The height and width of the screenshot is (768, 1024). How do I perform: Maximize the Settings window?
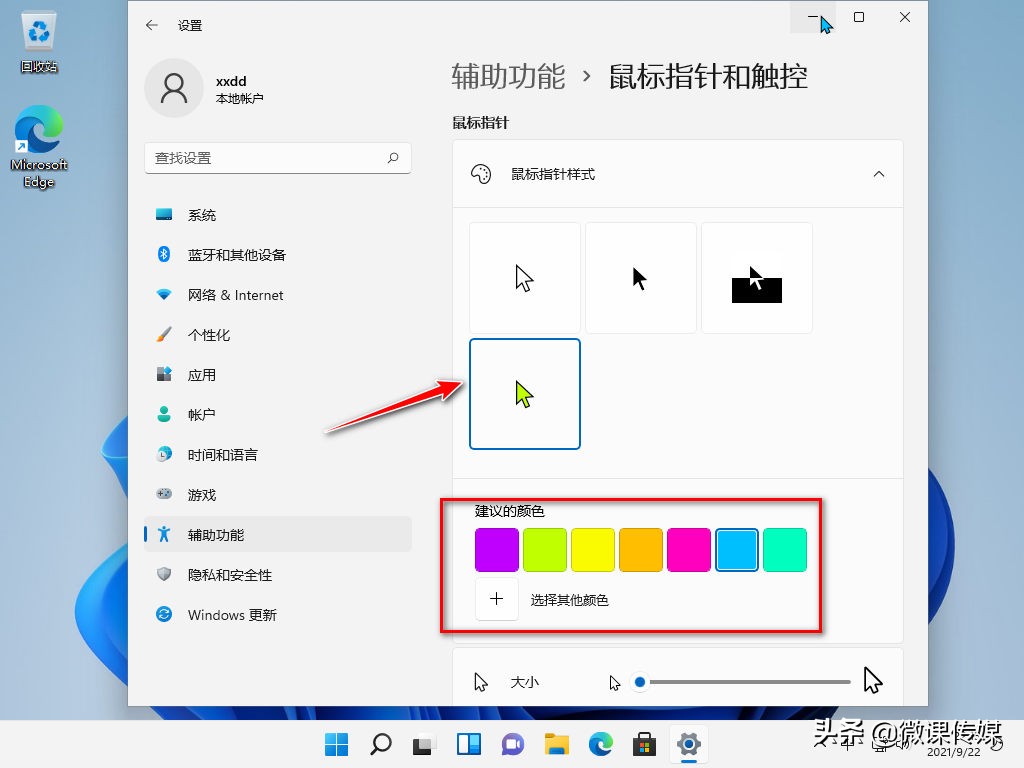[859, 17]
